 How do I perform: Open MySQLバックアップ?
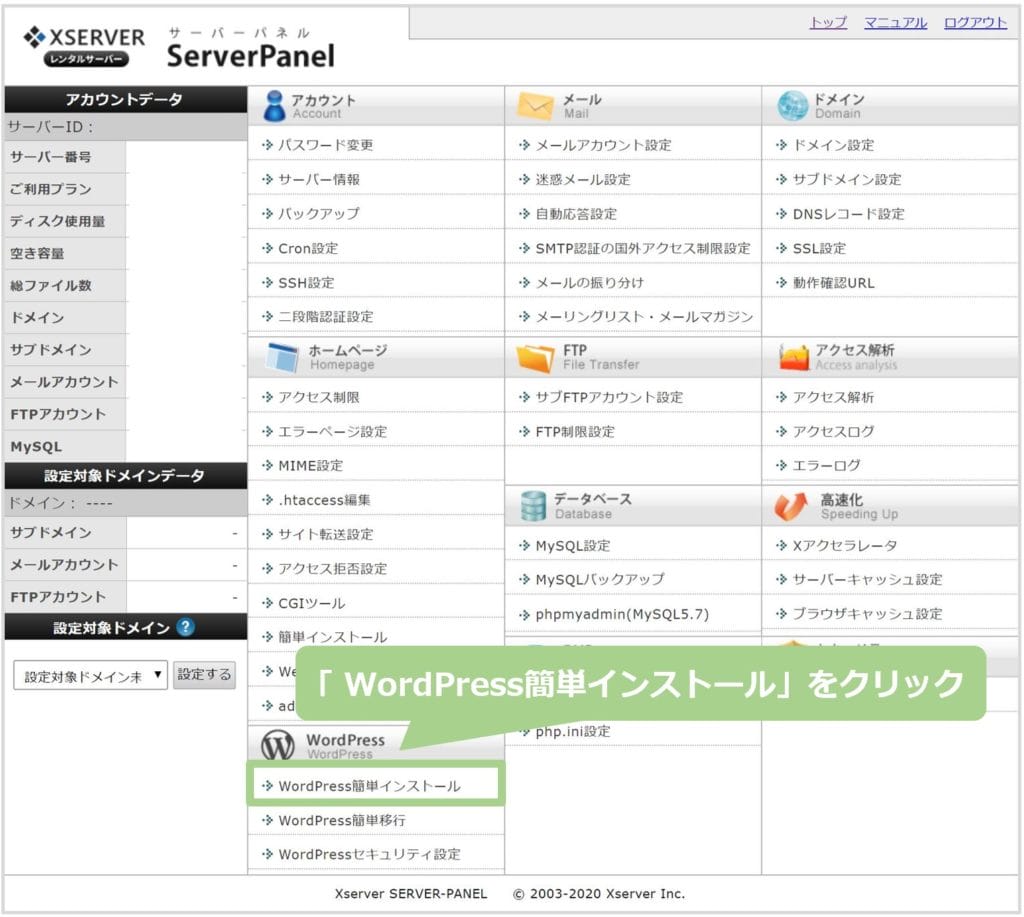pos(600,579)
